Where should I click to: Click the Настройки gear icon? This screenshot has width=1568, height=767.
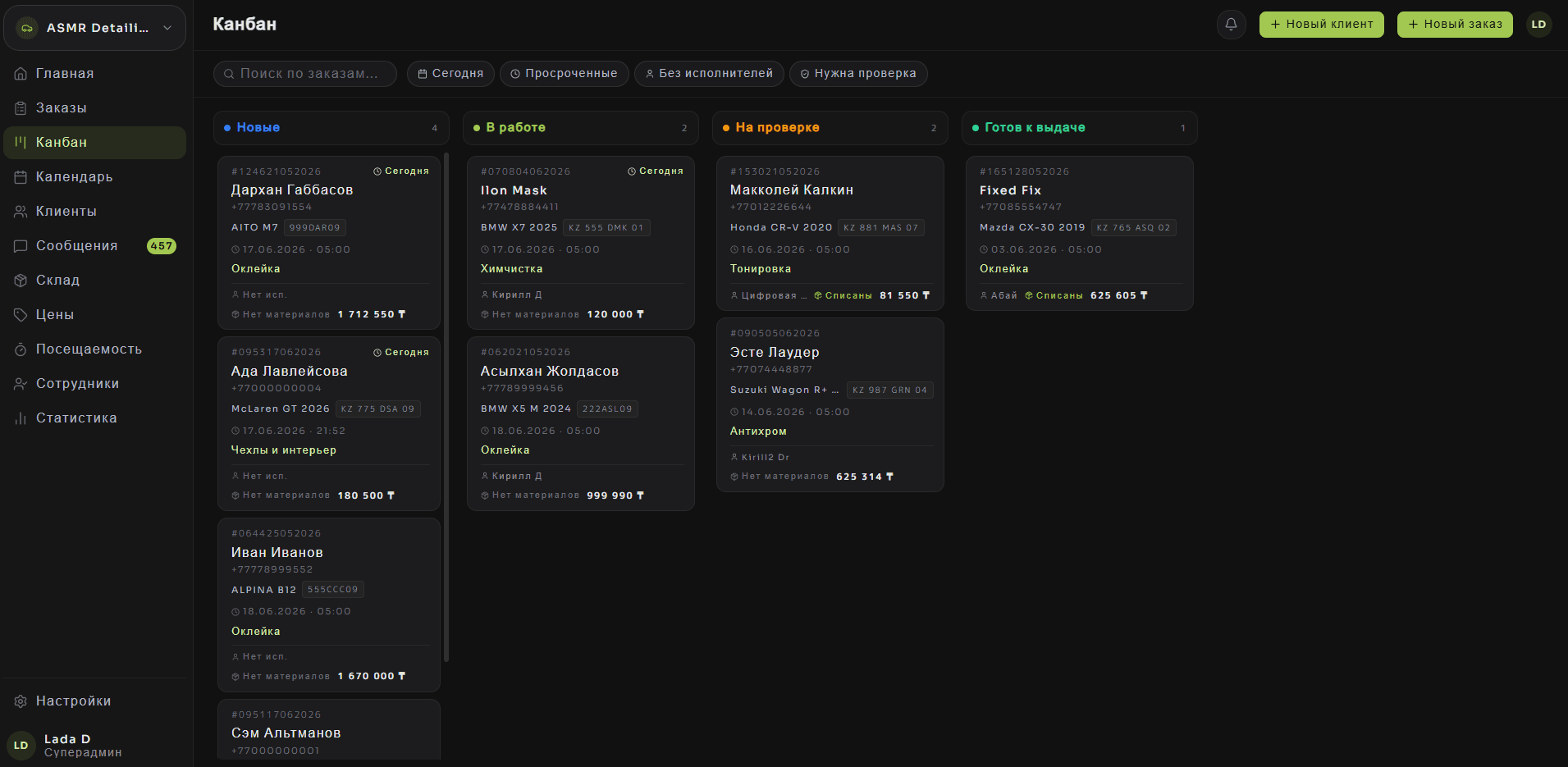[21, 701]
